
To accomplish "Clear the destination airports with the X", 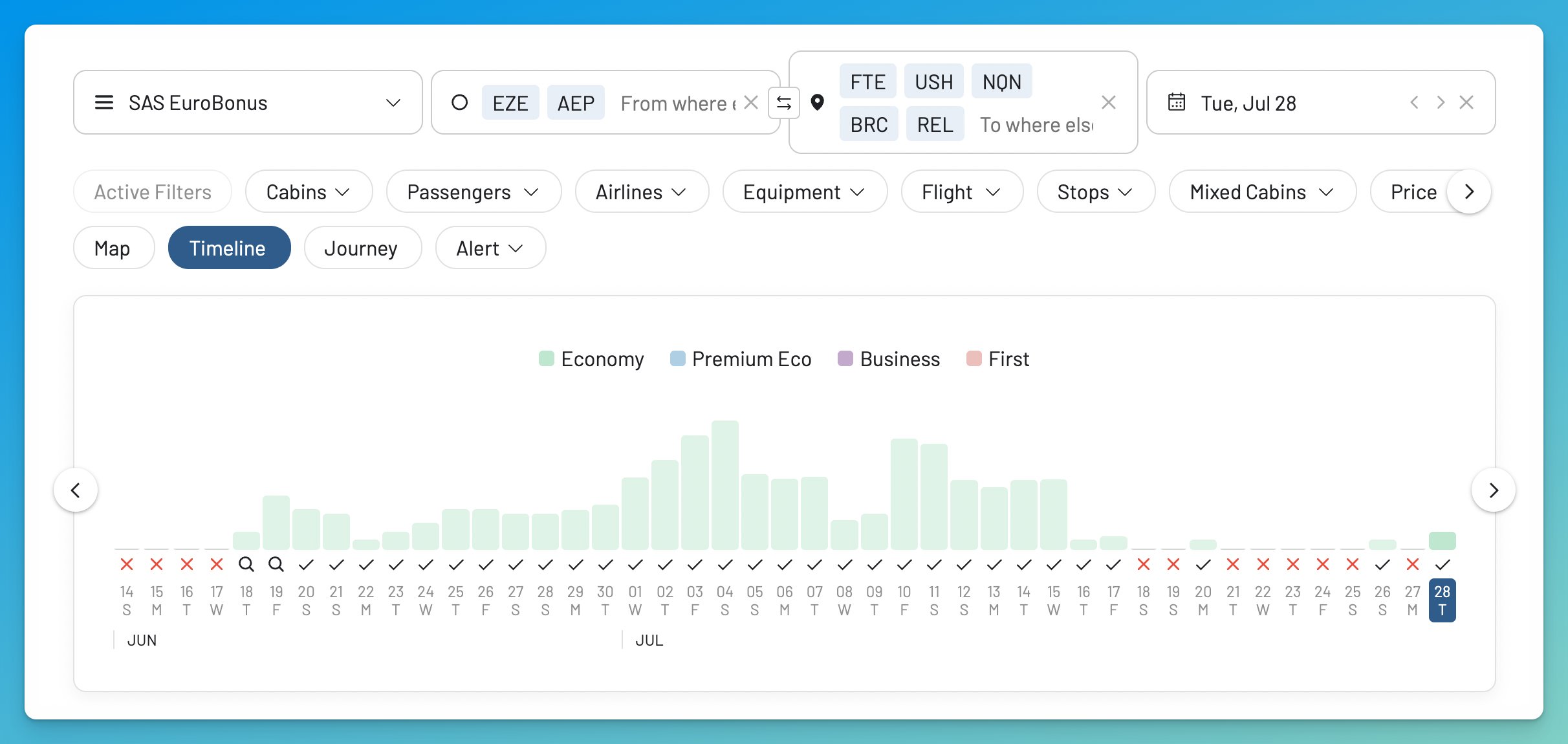I will [x=1109, y=102].
